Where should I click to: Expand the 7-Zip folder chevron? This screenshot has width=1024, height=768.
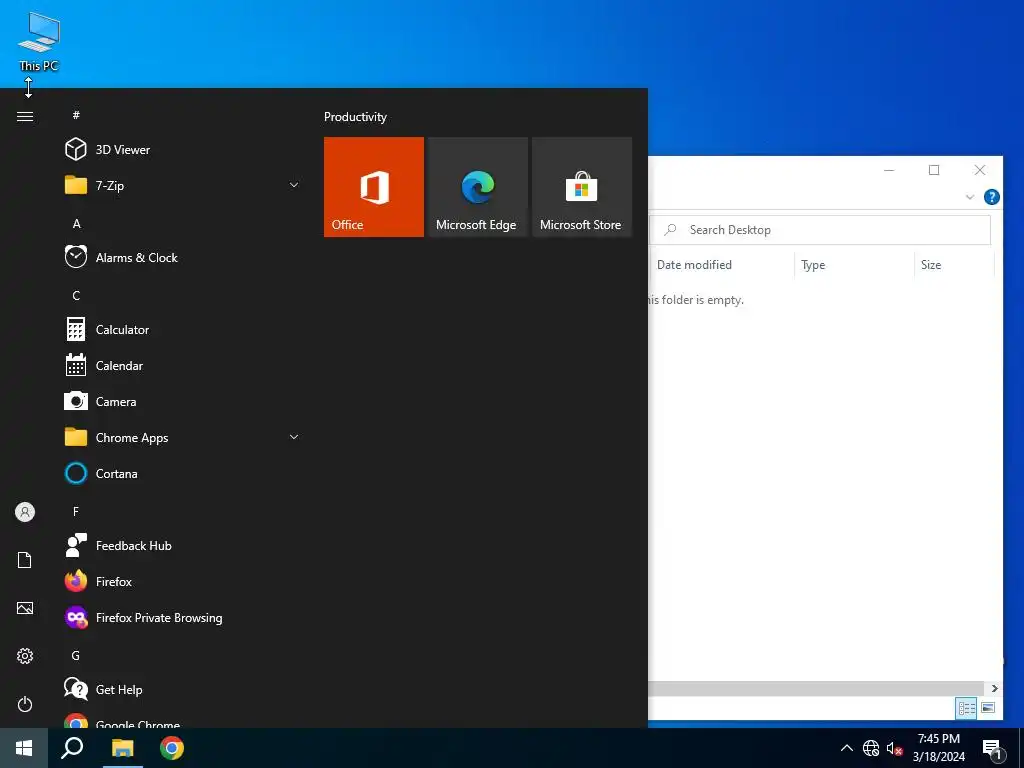pyautogui.click(x=294, y=185)
